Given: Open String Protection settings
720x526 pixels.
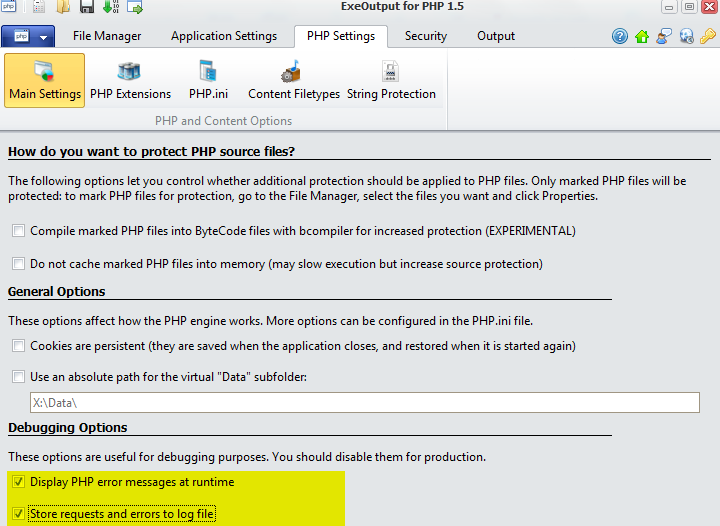Looking at the screenshot, I should 391,80.
